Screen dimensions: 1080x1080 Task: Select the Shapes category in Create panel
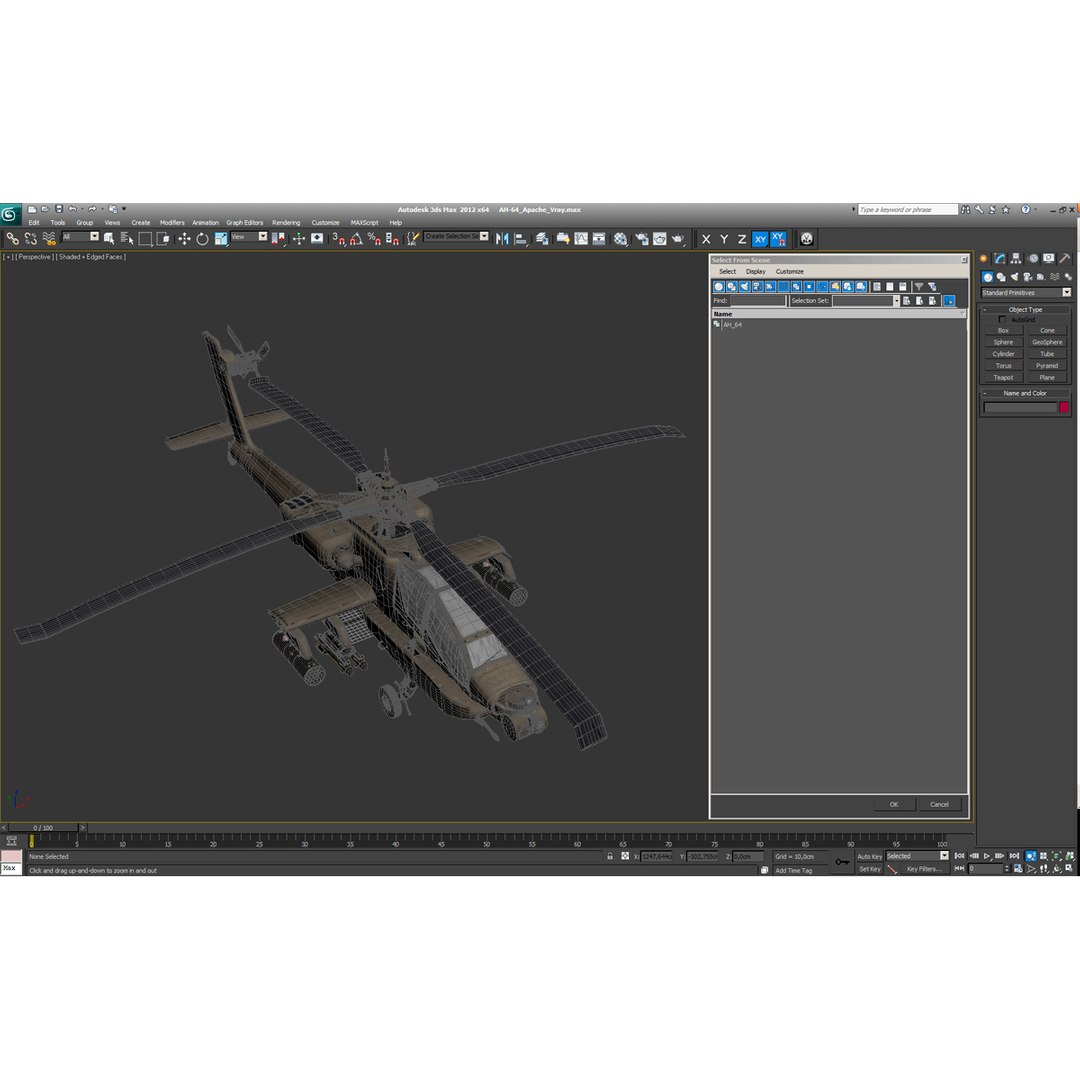[1001, 277]
